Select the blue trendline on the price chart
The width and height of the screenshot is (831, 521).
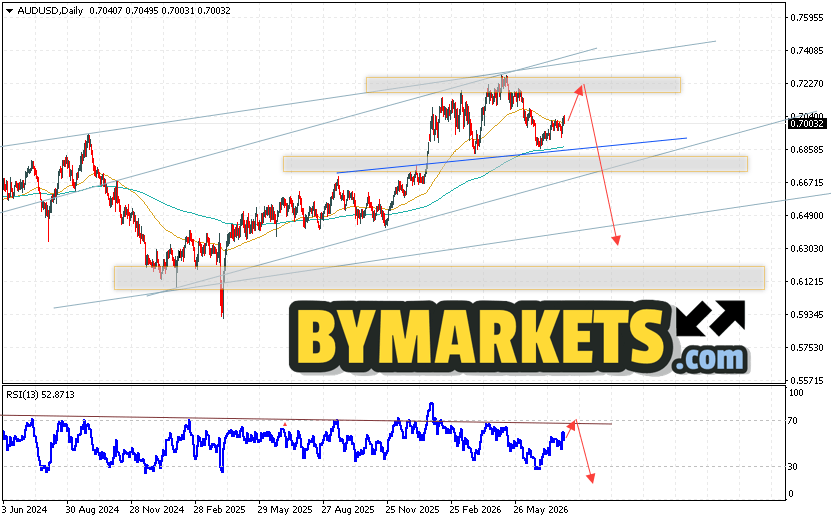[512, 155]
